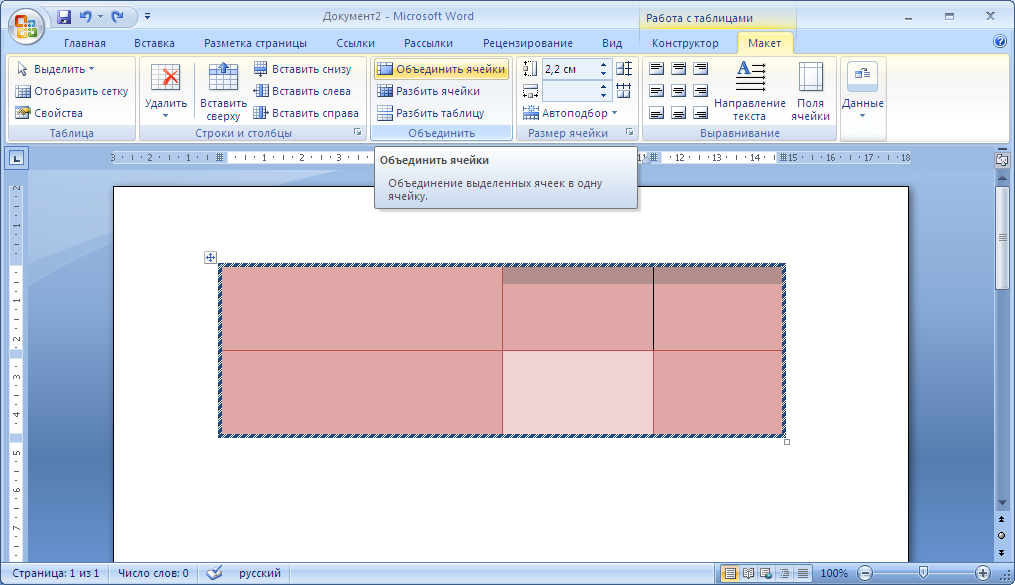Viewport: 1015px width, 585px height.
Task: Open Word help question mark icon
Action: 999,41
